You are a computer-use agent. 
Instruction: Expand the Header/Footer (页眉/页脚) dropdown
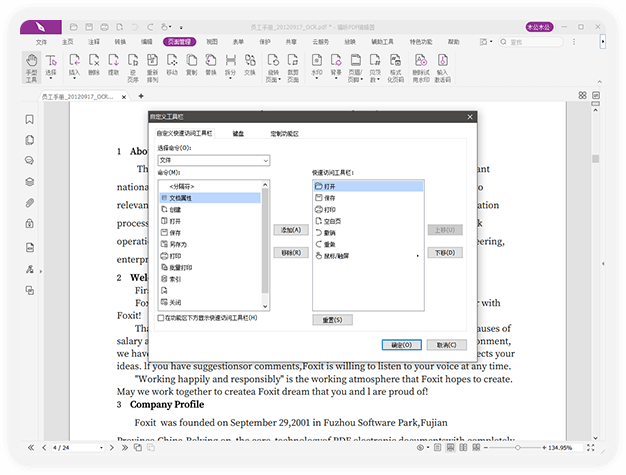coord(361,79)
